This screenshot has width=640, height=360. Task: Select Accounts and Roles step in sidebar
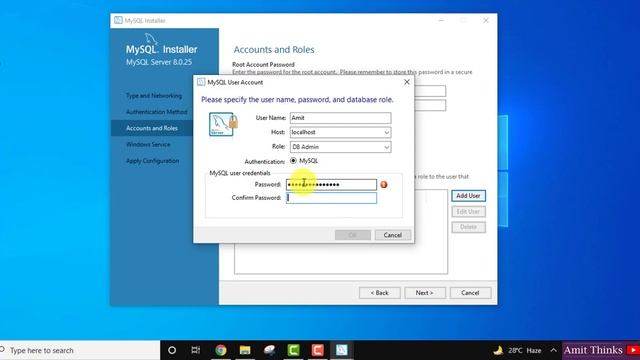[x=152, y=128]
